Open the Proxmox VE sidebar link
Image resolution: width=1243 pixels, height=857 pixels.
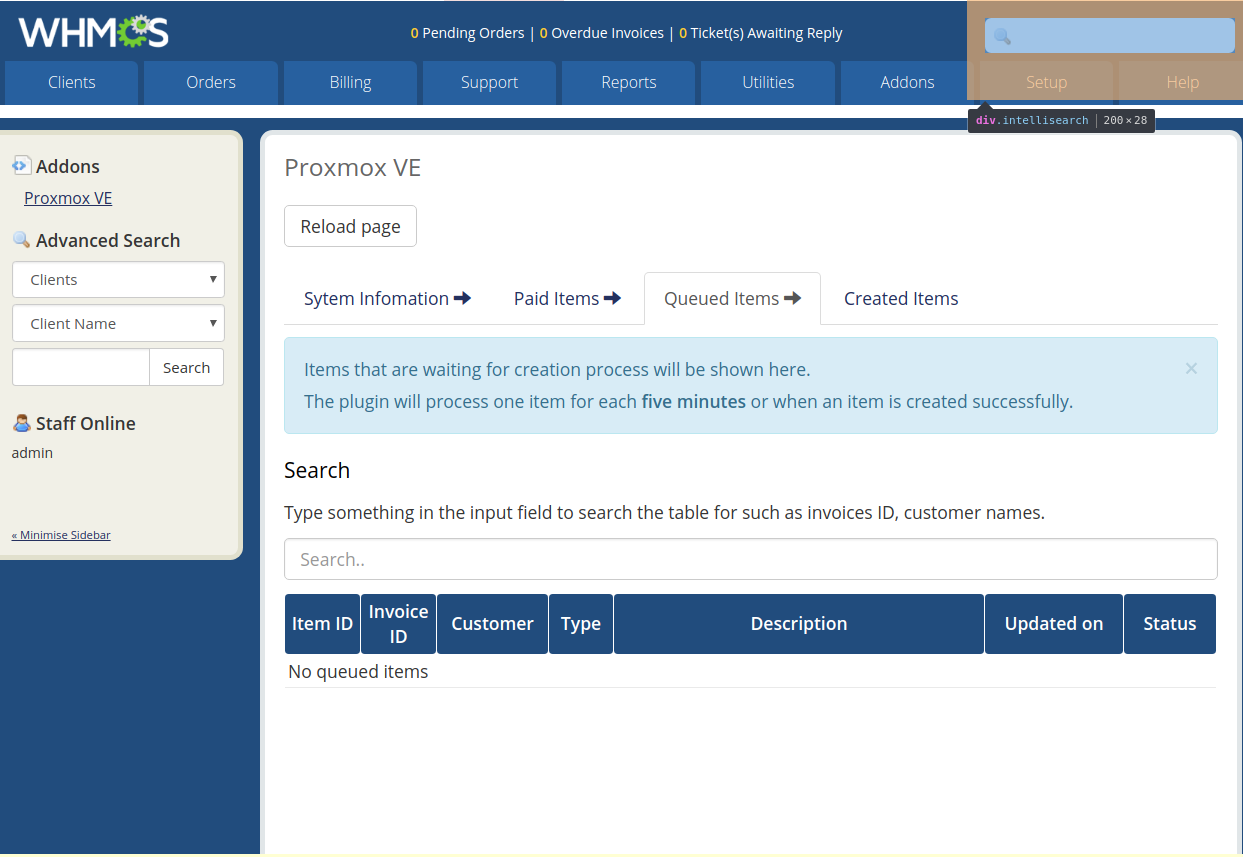(68, 198)
